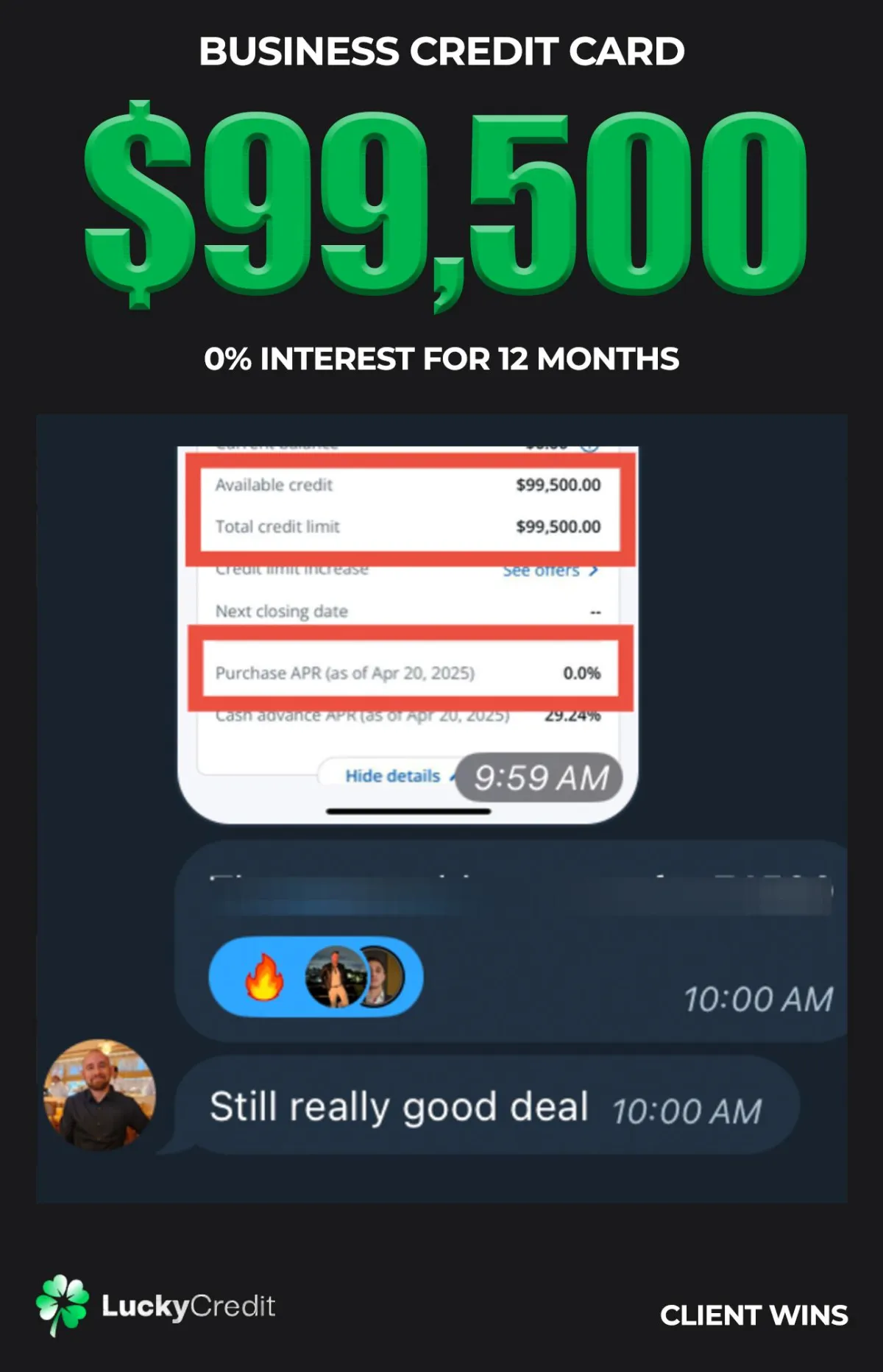Click the 9:59 AM timestamp on image
Screen dimensions: 883x1372
coord(539,777)
